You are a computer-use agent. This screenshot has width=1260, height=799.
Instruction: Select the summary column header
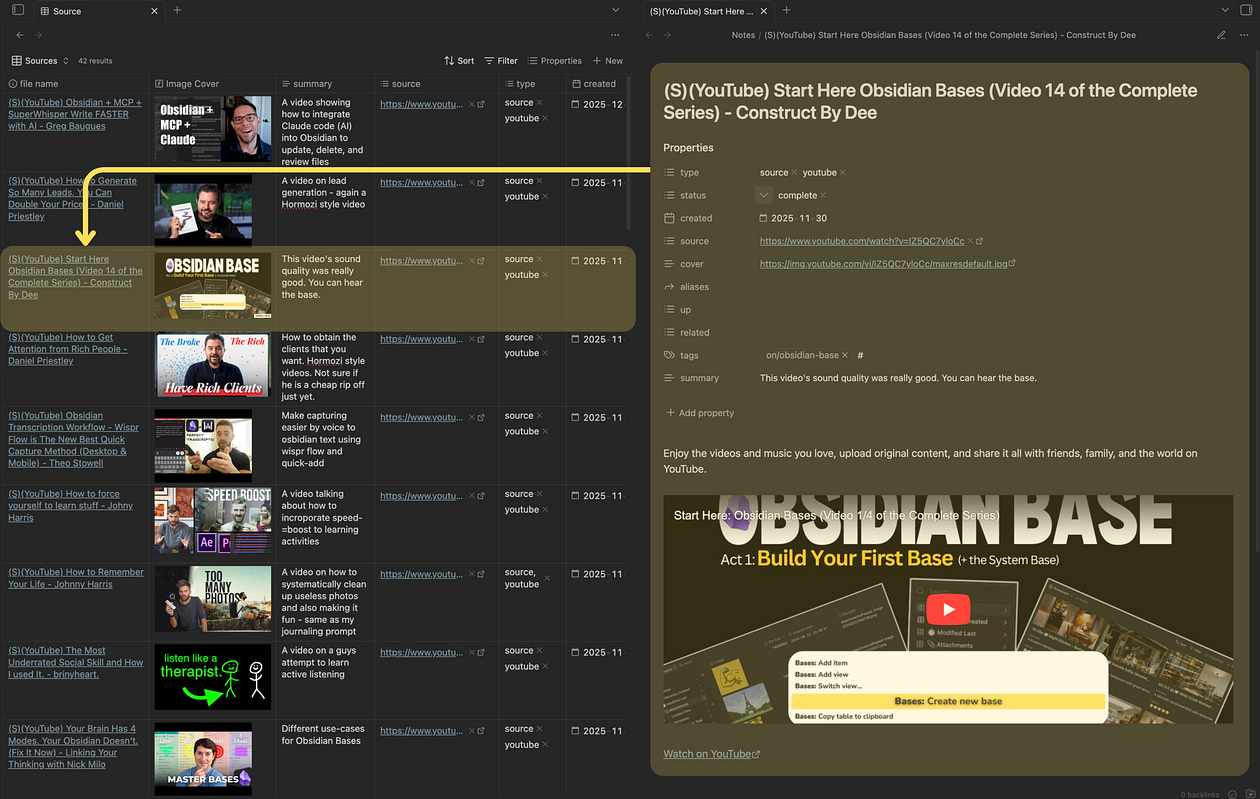(x=325, y=84)
